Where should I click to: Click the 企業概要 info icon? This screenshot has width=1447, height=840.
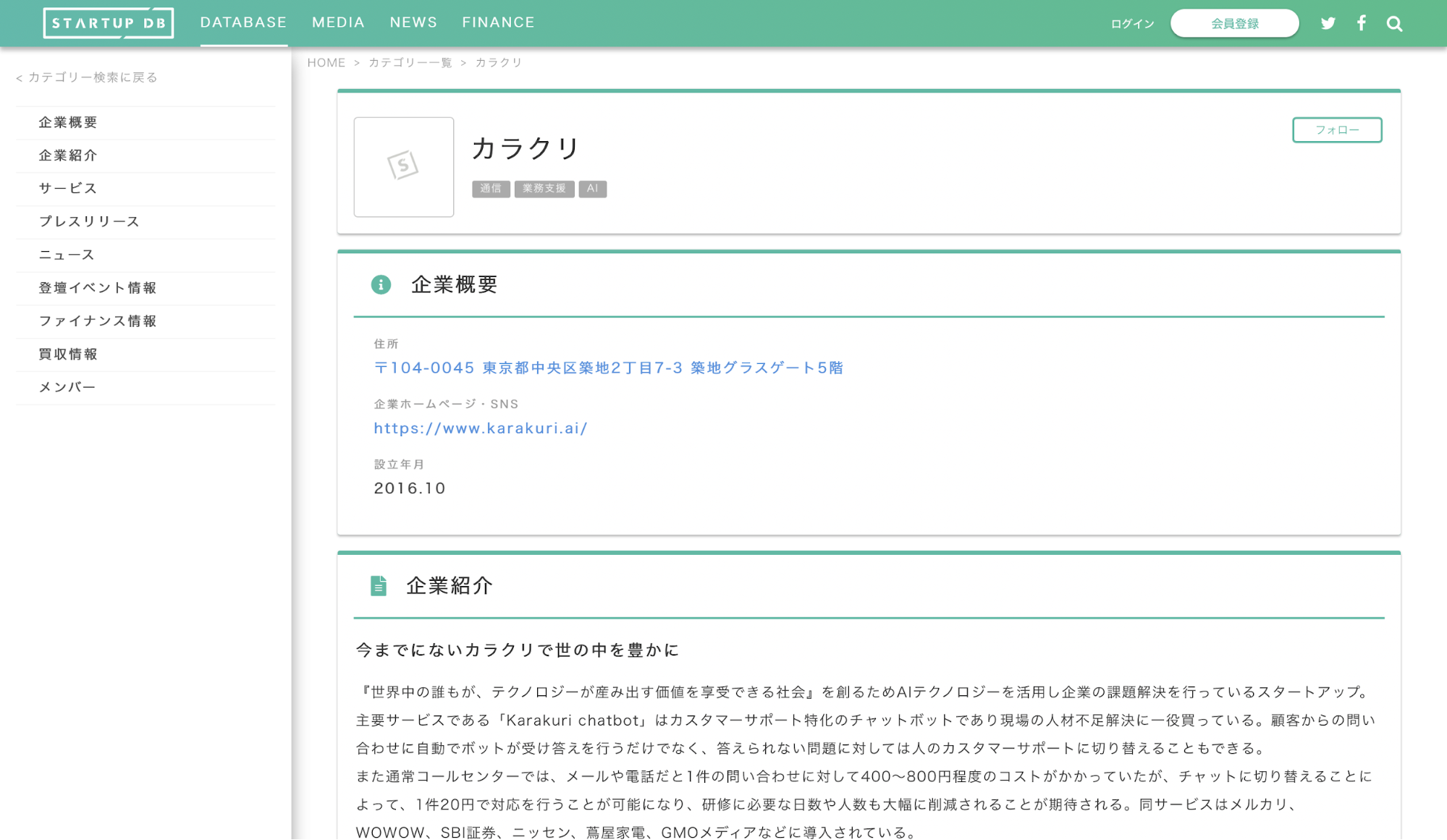381,284
